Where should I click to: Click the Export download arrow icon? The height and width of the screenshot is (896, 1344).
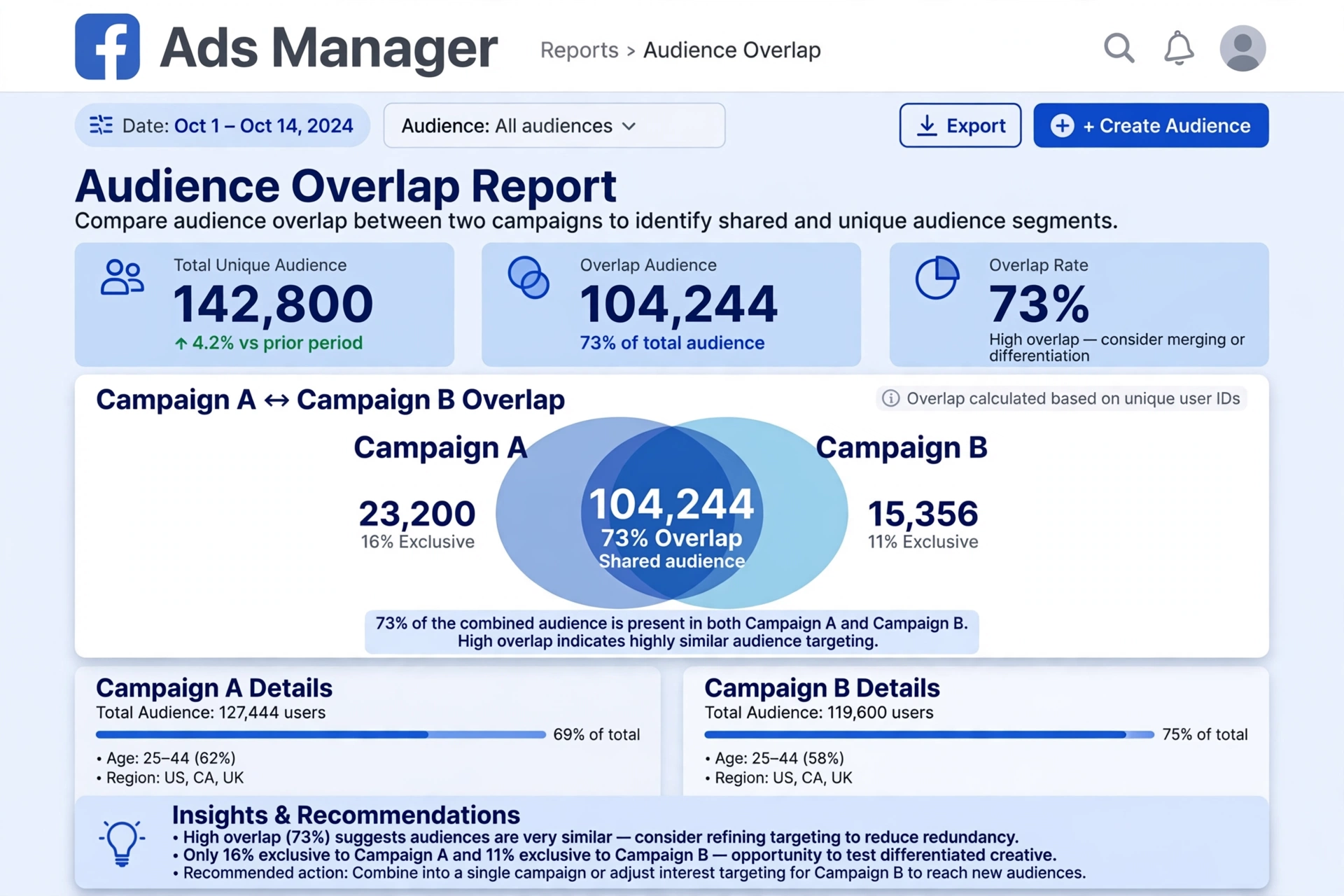point(927,125)
